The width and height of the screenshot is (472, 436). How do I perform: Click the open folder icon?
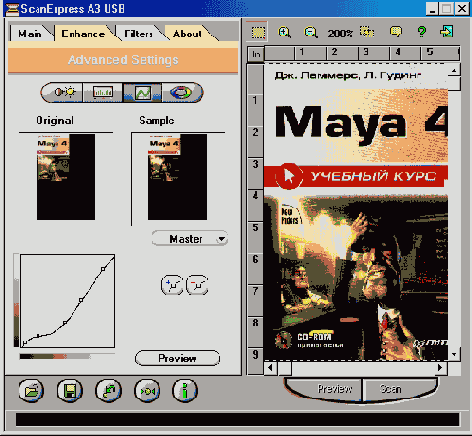pos(31,391)
